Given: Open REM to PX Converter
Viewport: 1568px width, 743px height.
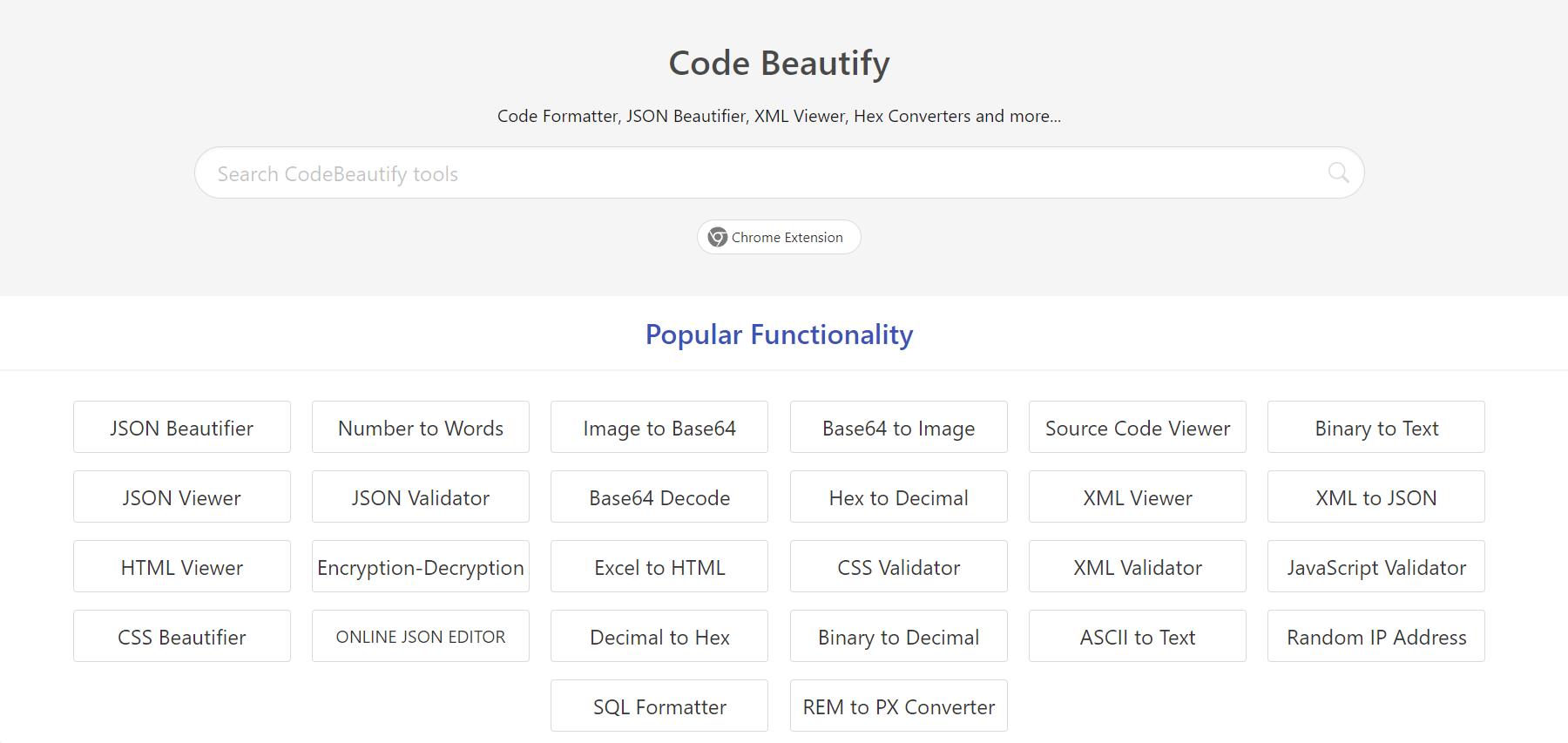Looking at the screenshot, I should [x=899, y=706].
